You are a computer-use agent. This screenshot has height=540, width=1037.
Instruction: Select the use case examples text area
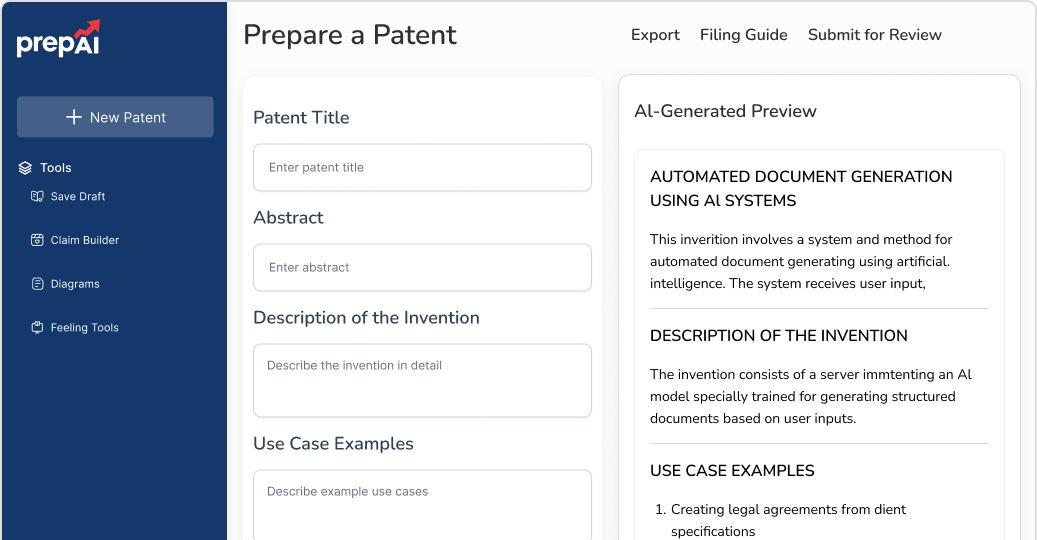click(422, 505)
